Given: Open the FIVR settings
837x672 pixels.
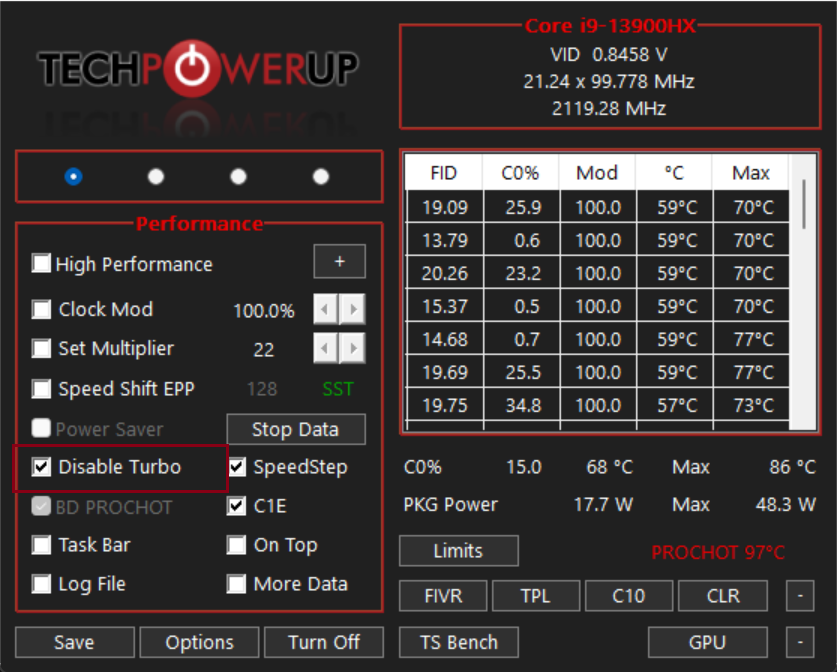Looking at the screenshot, I should click(443, 596).
